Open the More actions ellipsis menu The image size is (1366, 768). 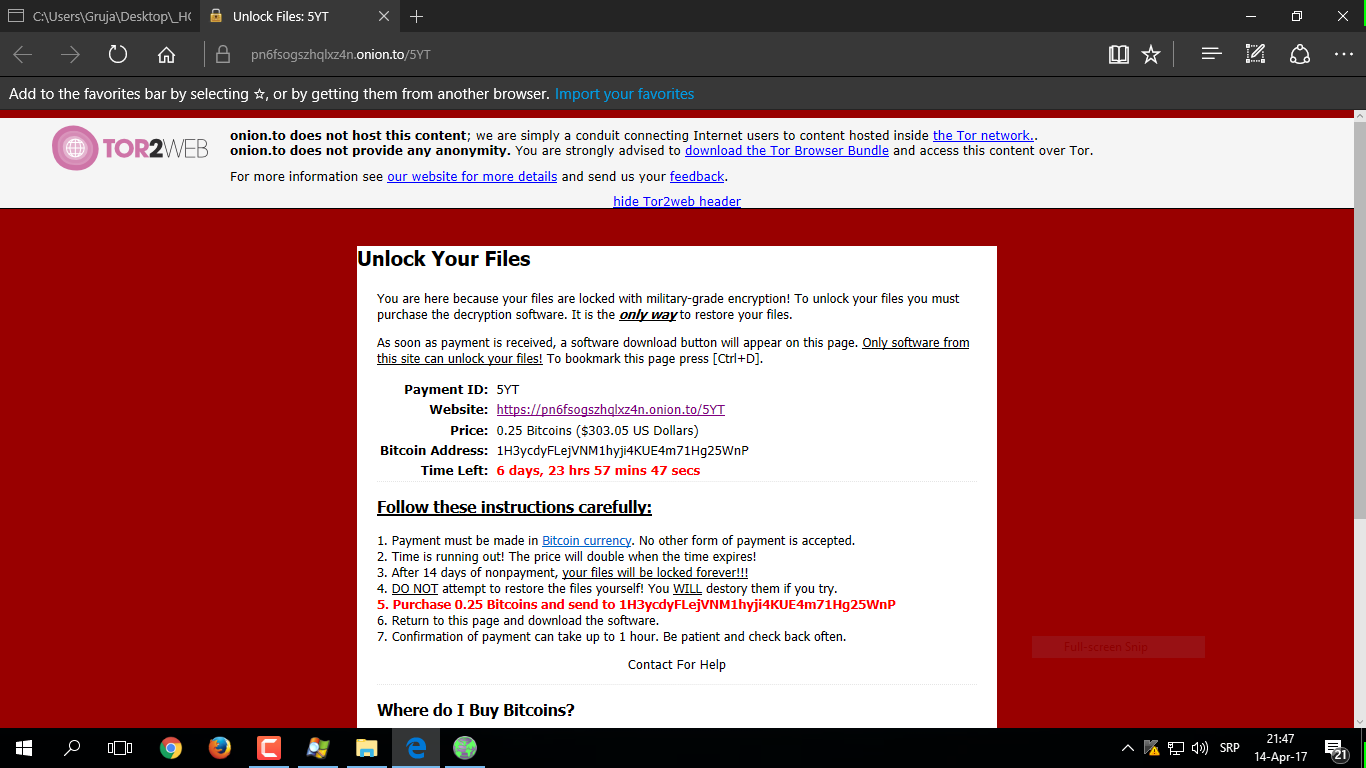click(x=1343, y=55)
